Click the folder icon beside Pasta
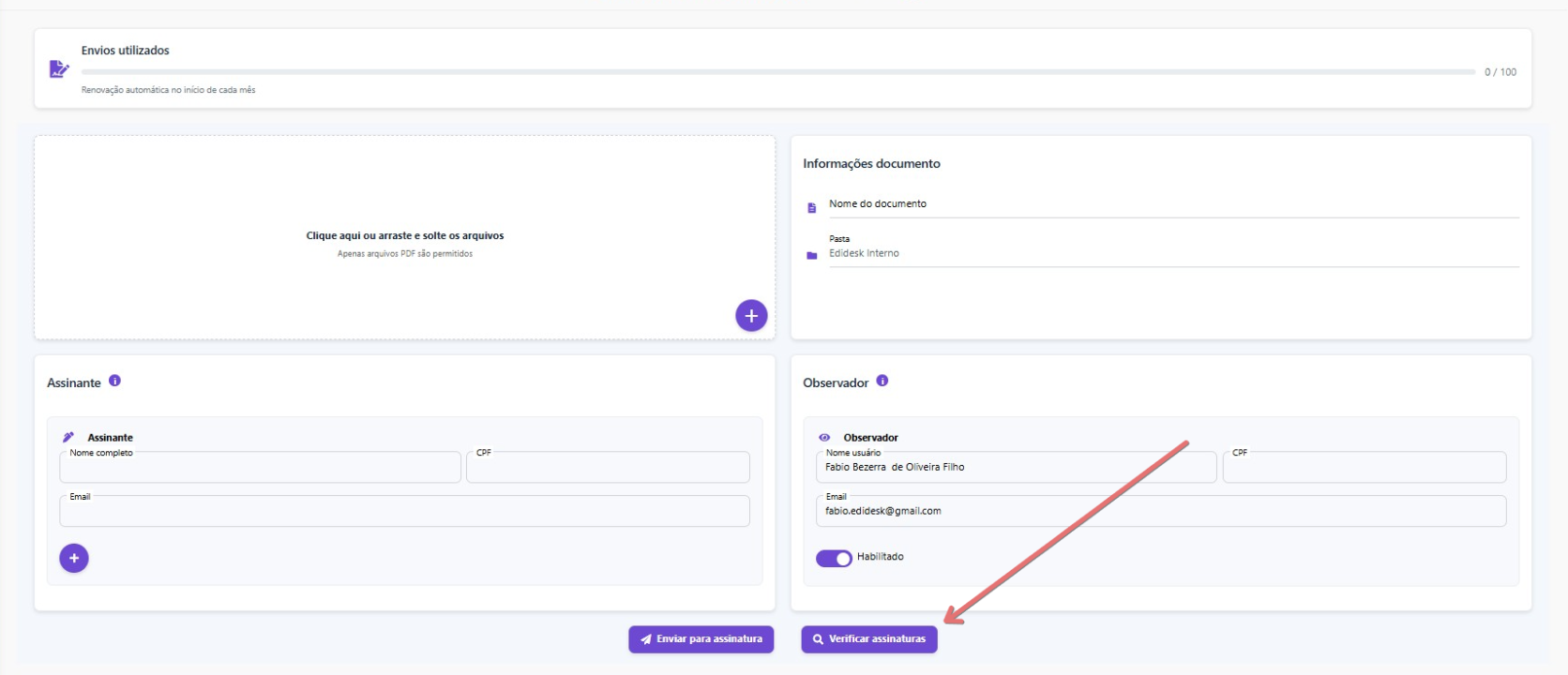 pyautogui.click(x=812, y=255)
